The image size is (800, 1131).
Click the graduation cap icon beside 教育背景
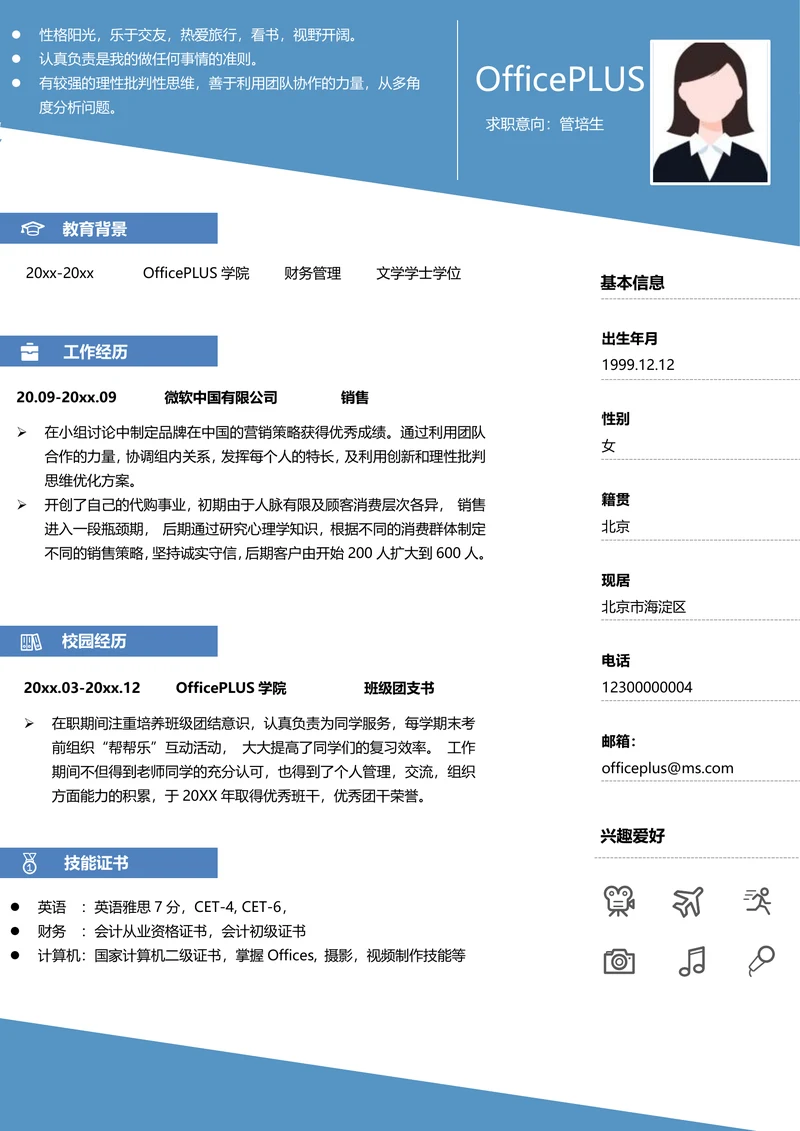tap(33, 229)
